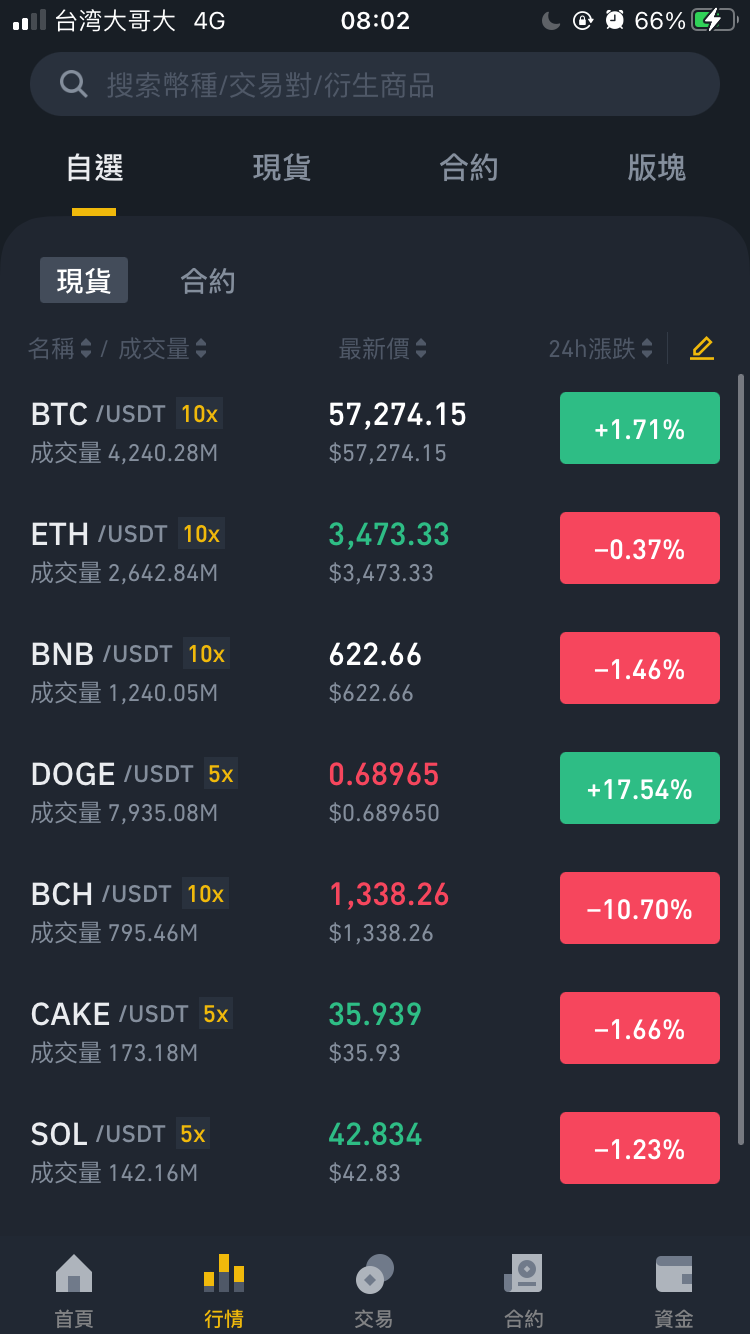Toggle the 合約 sub-filter under watchlist
Viewport: 750px width, 1334px height.
(x=208, y=281)
